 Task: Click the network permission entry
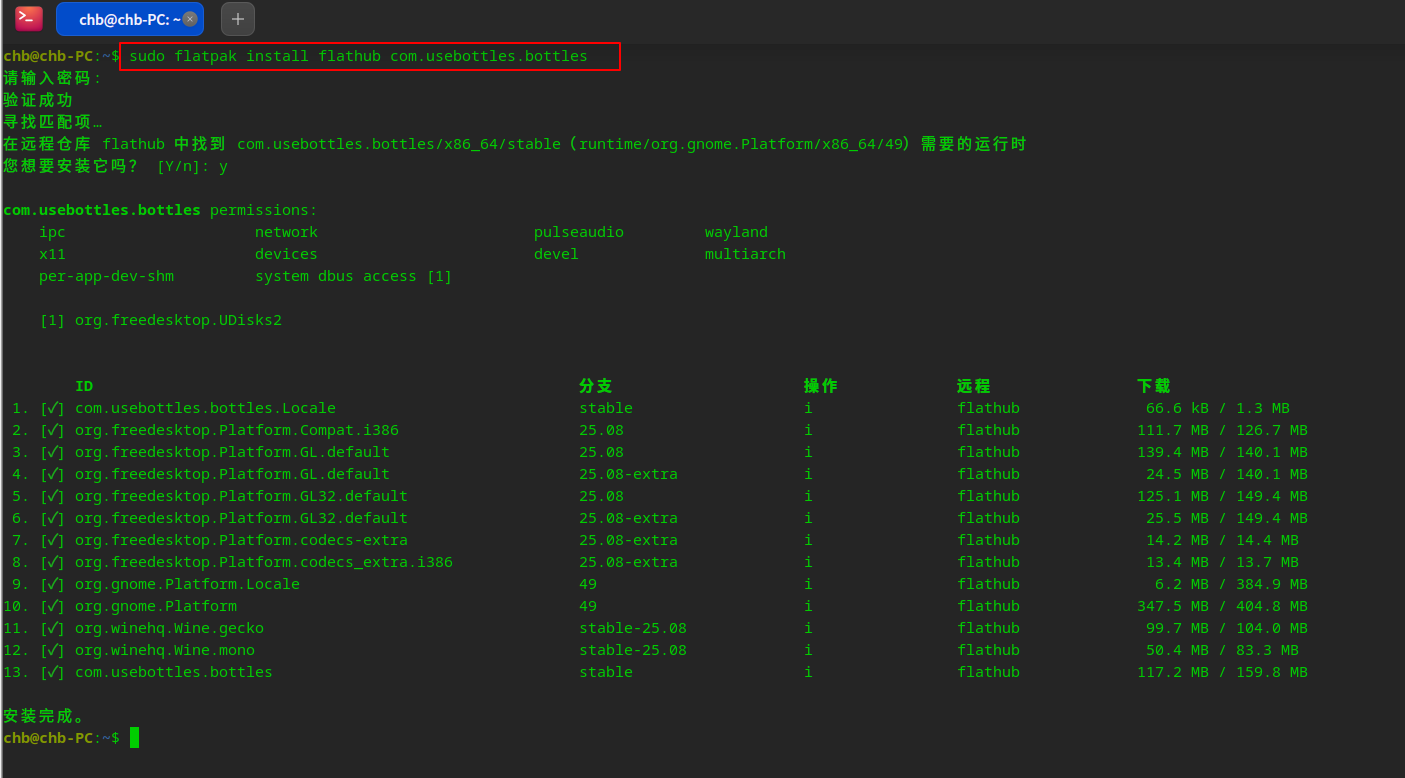[286, 232]
